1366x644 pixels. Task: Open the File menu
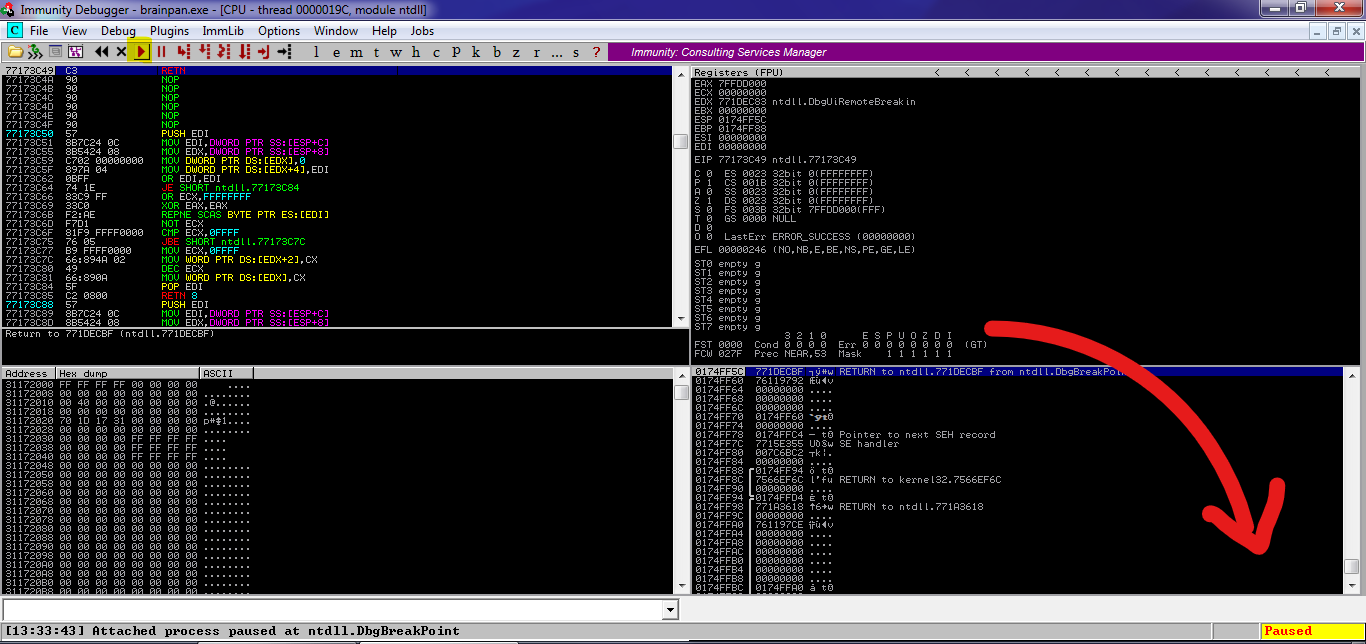[x=39, y=31]
